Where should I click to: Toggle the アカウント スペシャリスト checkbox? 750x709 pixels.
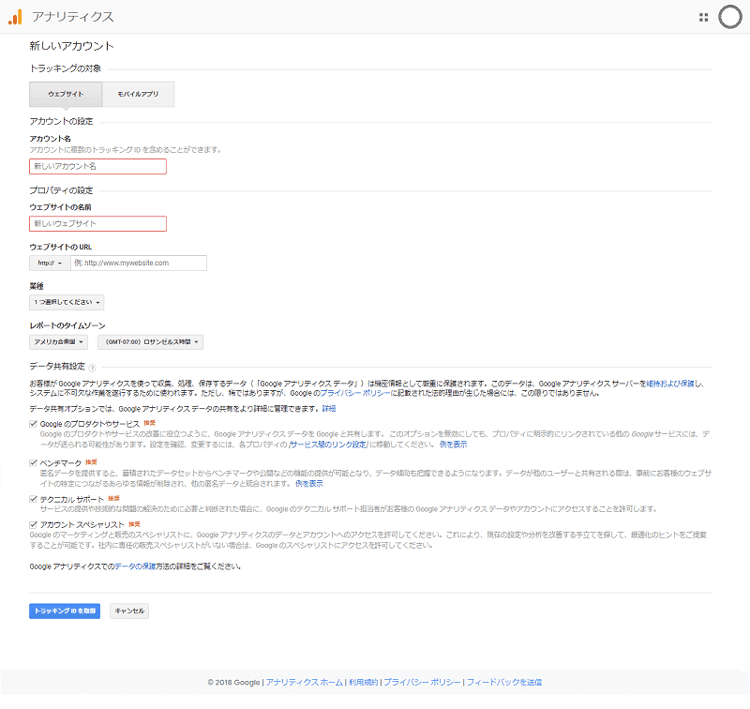tap(33, 524)
